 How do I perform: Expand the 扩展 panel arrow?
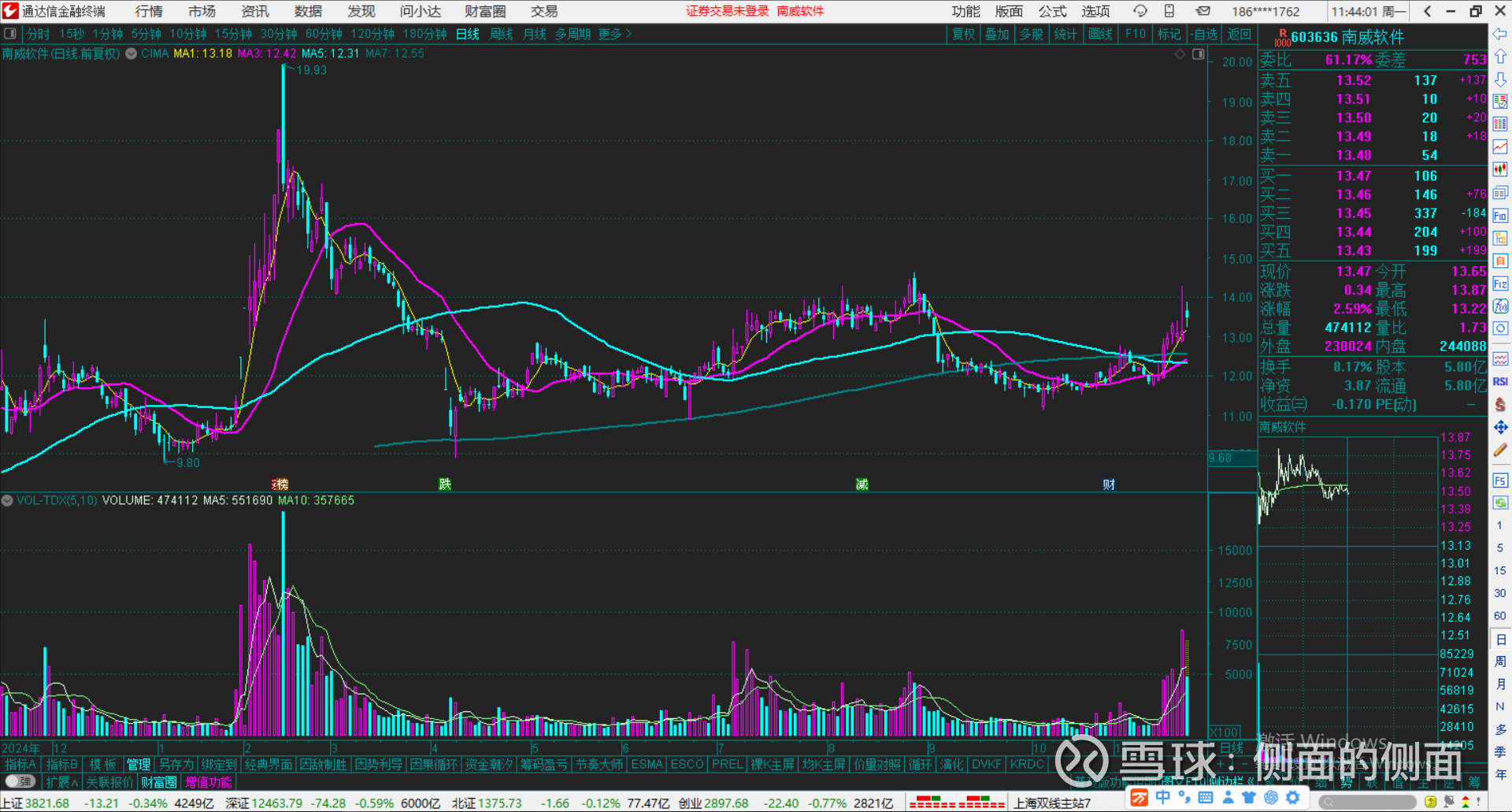pyautogui.click(x=62, y=782)
